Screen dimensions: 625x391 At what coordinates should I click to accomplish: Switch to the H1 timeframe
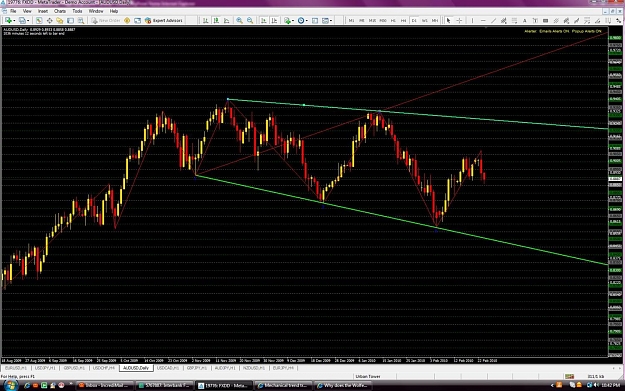point(393,20)
